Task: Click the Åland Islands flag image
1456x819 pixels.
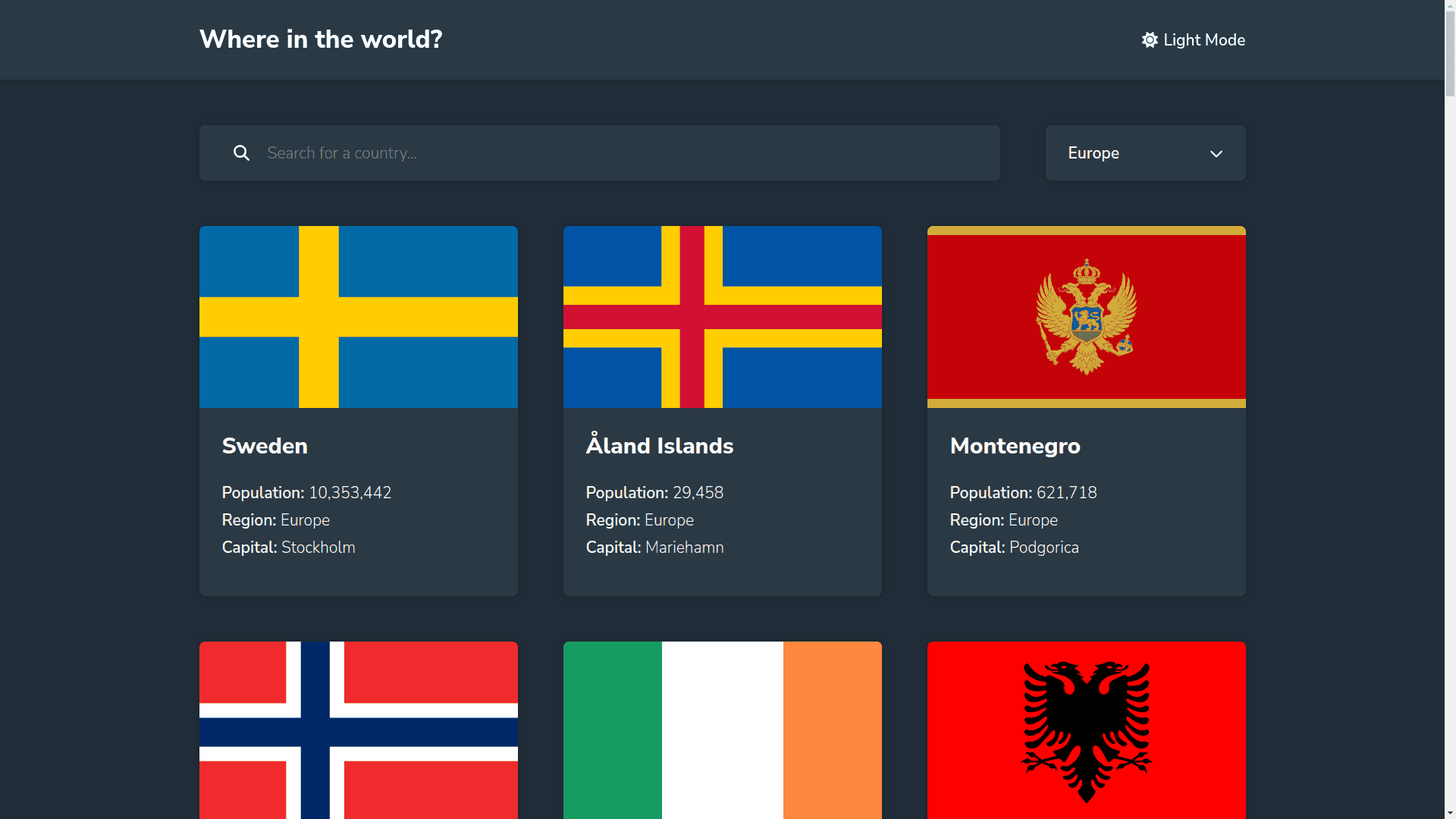Action: (722, 316)
